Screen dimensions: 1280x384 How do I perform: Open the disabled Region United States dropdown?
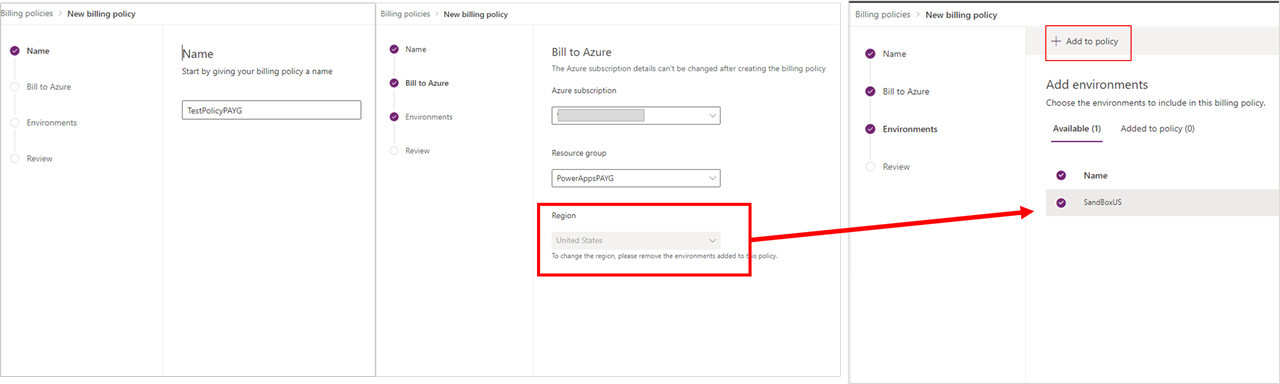[636, 240]
